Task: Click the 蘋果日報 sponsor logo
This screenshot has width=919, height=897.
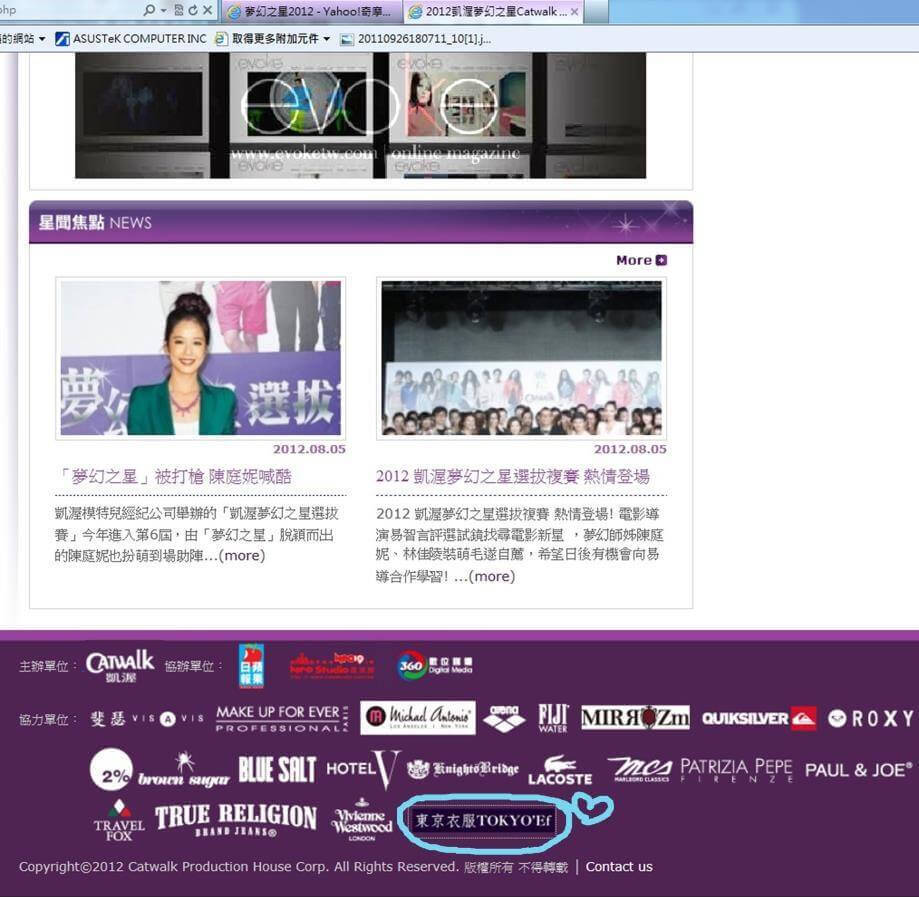Action: [x=251, y=665]
